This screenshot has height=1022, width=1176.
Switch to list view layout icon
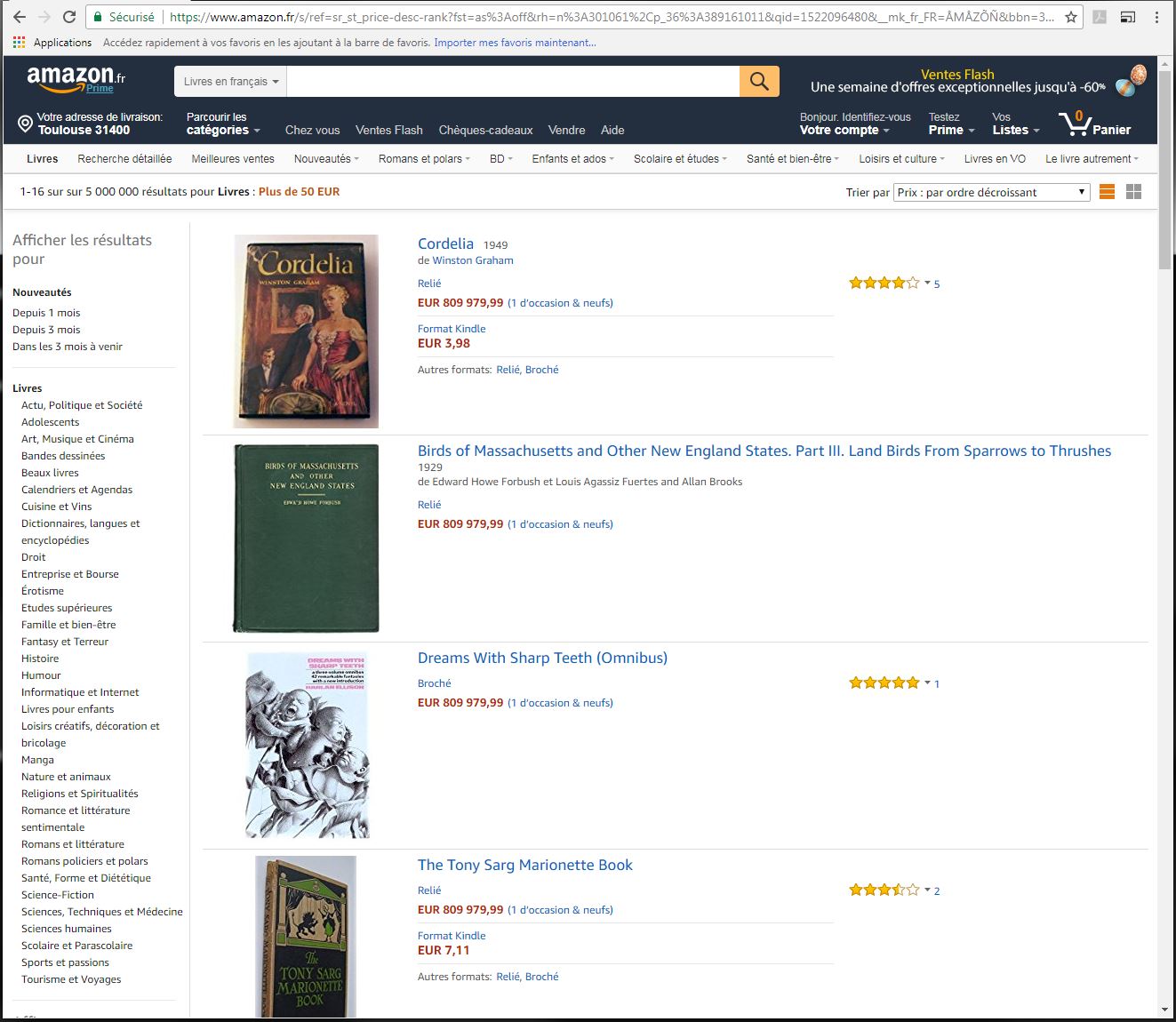point(1107,192)
